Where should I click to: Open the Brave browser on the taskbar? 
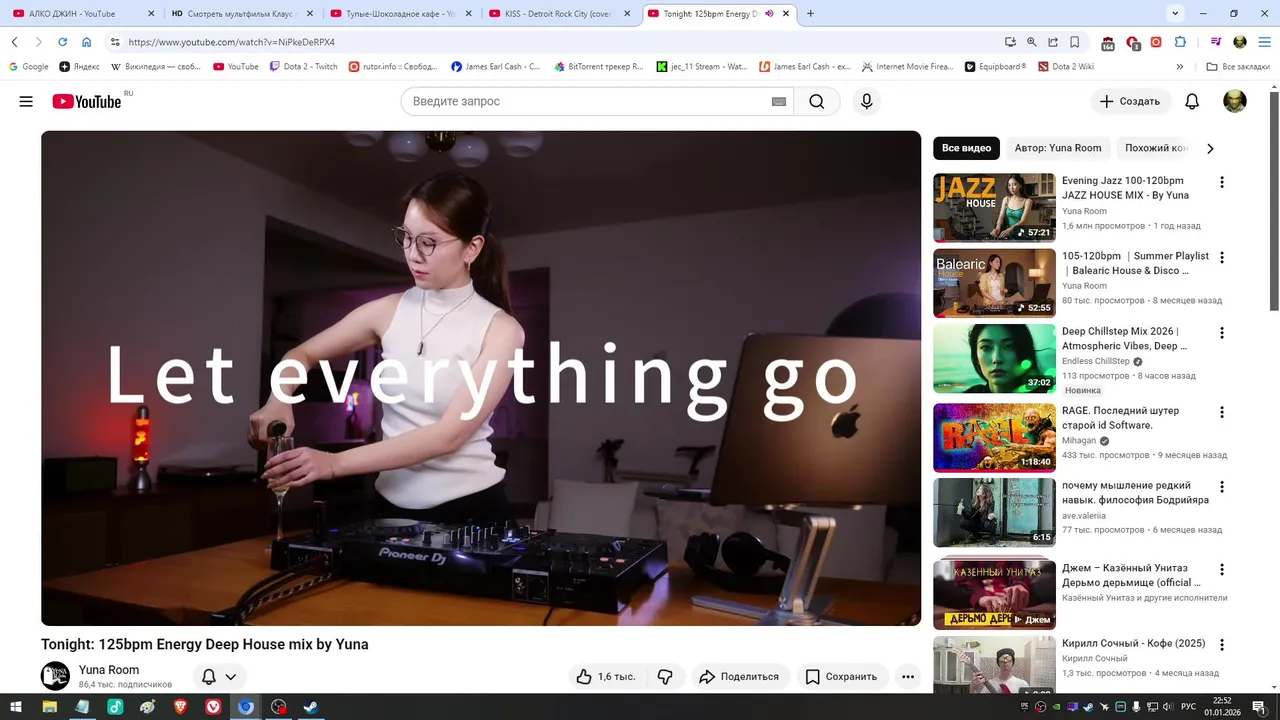pyautogui.click(x=180, y=706)
